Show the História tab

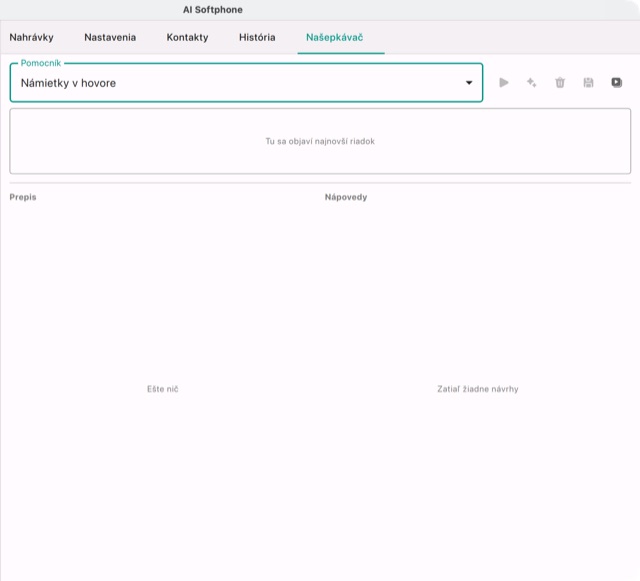(x=257, y=37)
